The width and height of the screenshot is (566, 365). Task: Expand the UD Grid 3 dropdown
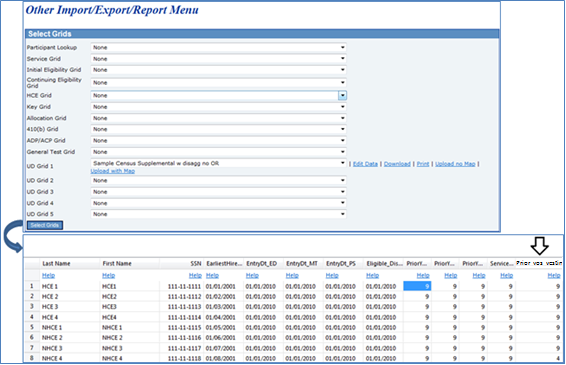click(x=218, y=192)
